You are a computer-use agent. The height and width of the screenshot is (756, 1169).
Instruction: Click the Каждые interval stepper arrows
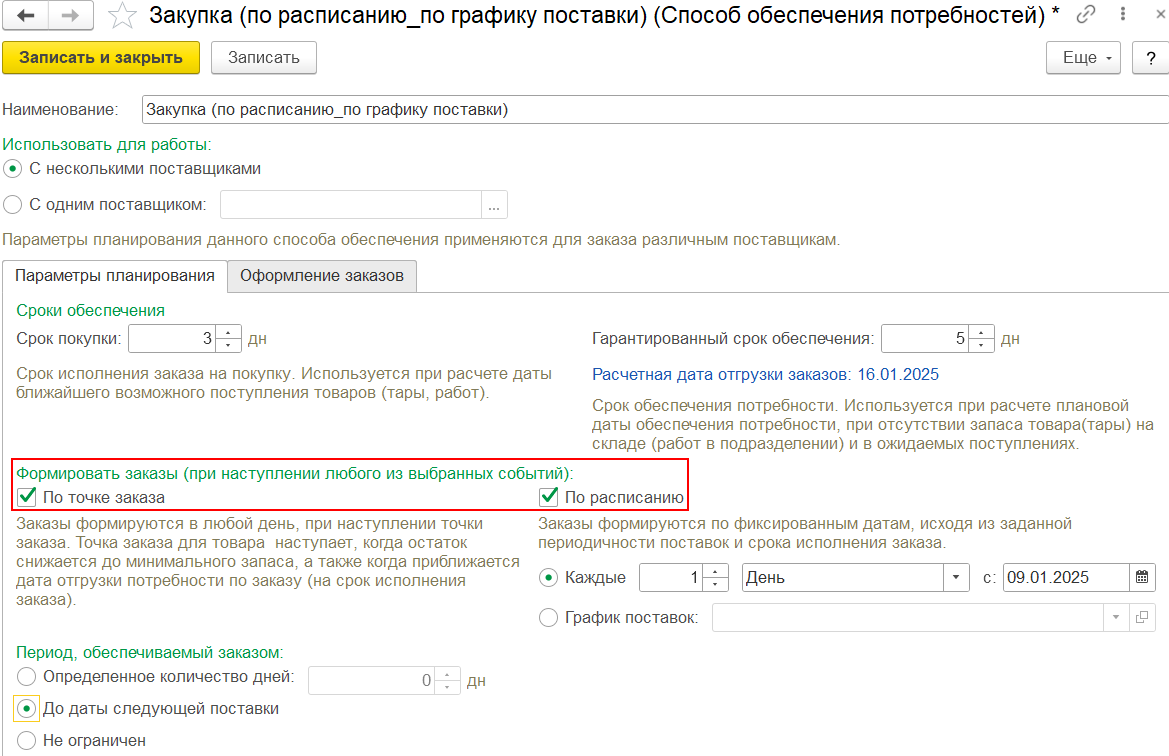click(715, 577)
